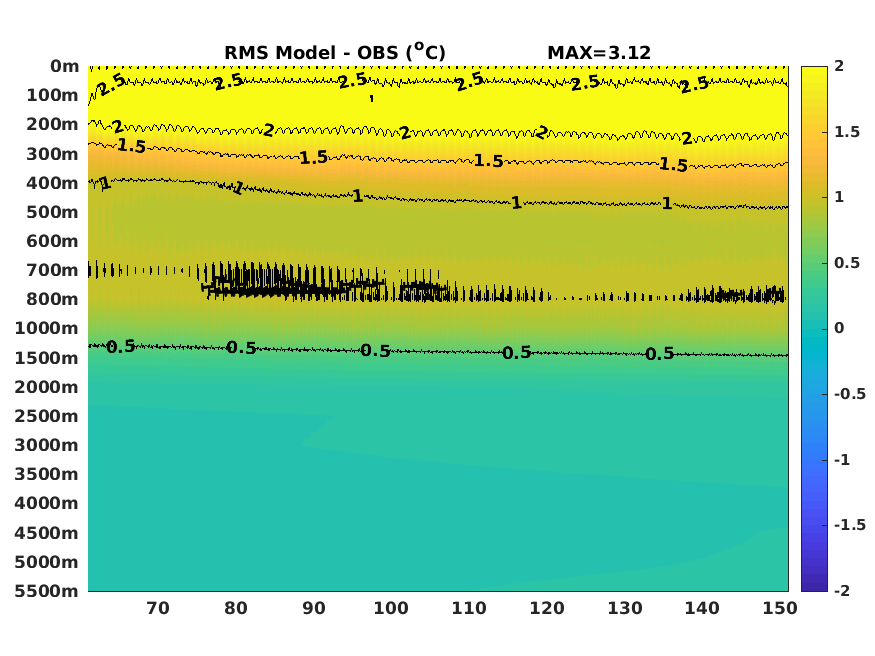Pick the '5500m' depth axis label
This screenshot has height=656, width=875.
point(47,591)
